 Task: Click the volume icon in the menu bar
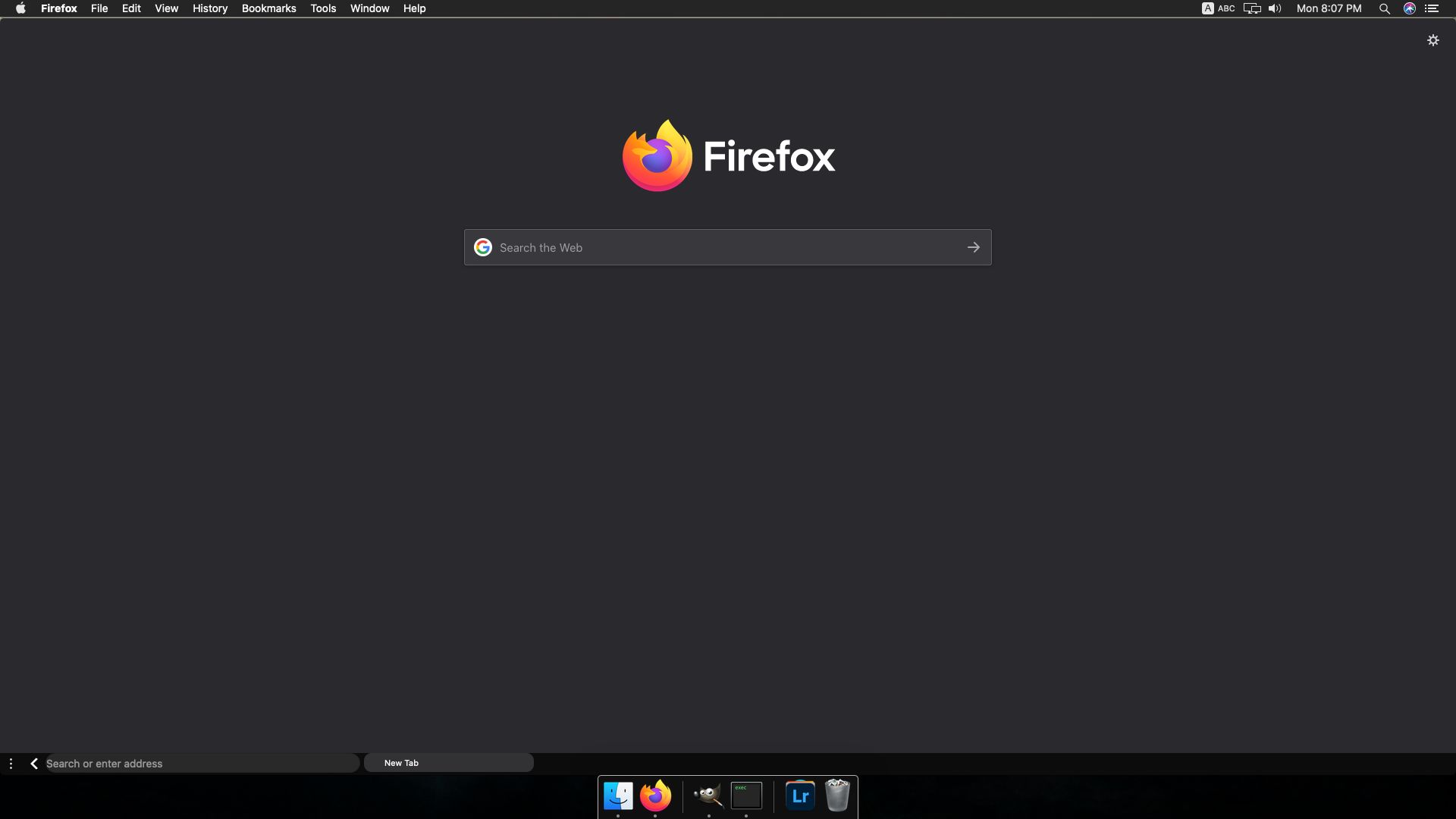tap(1275, 8)
